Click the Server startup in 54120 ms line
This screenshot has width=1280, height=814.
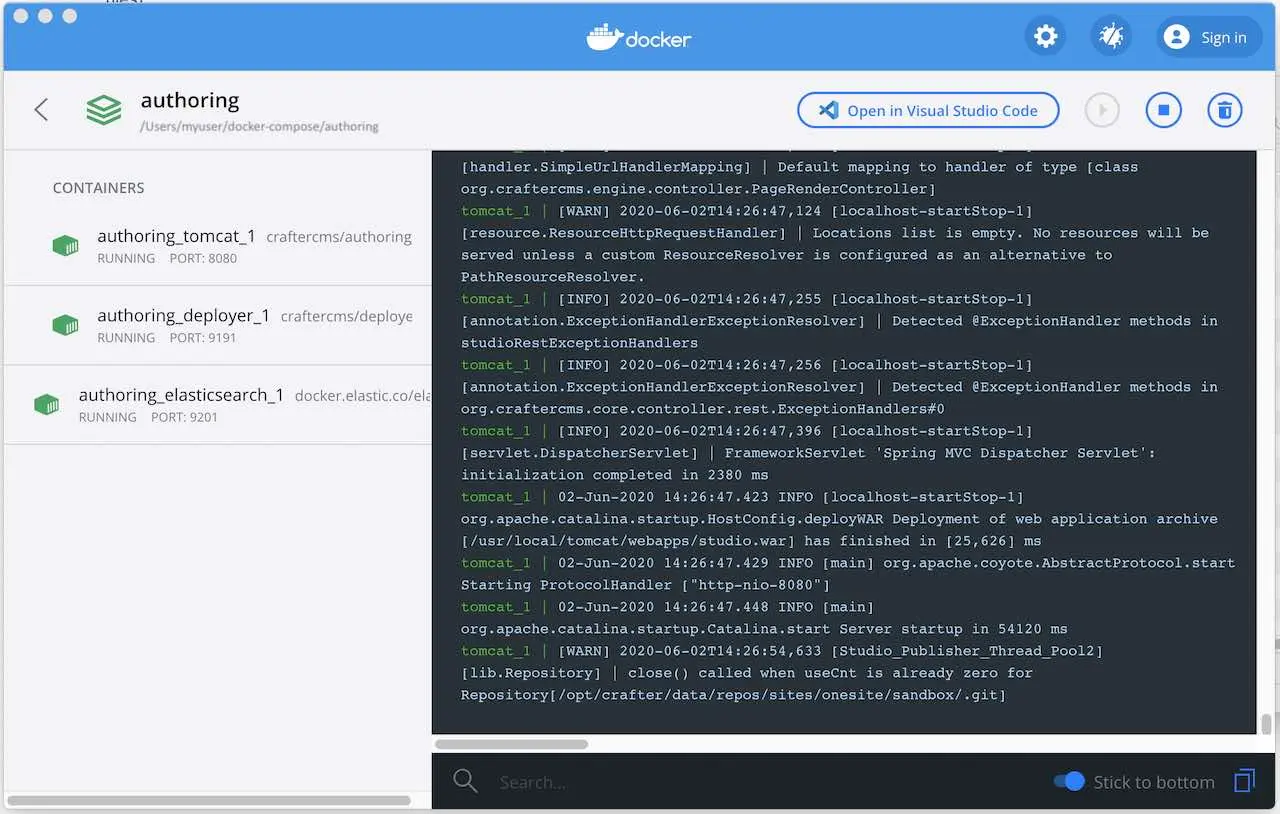coord(764,629)
